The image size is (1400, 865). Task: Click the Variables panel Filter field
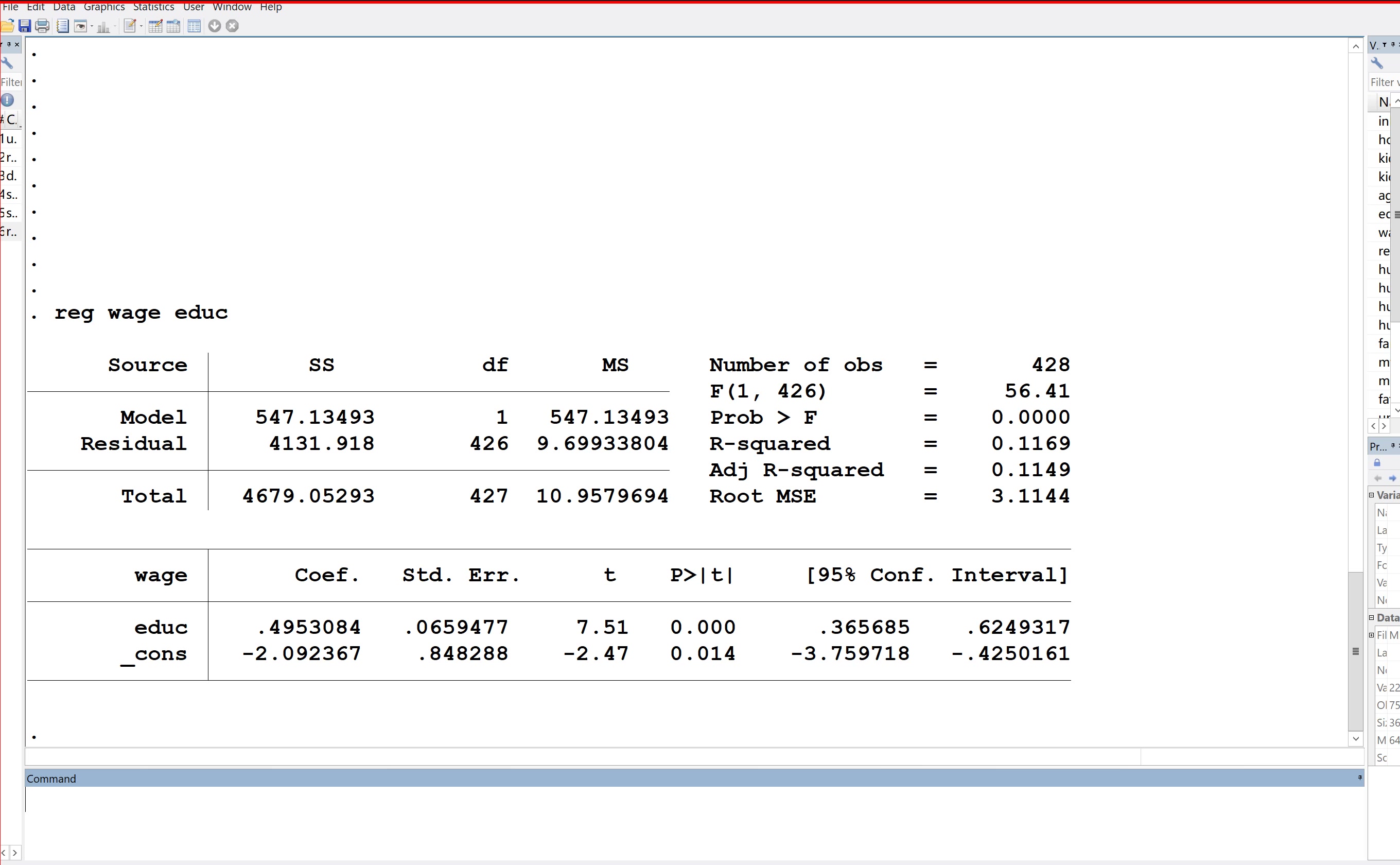[x=1384, y=82]
